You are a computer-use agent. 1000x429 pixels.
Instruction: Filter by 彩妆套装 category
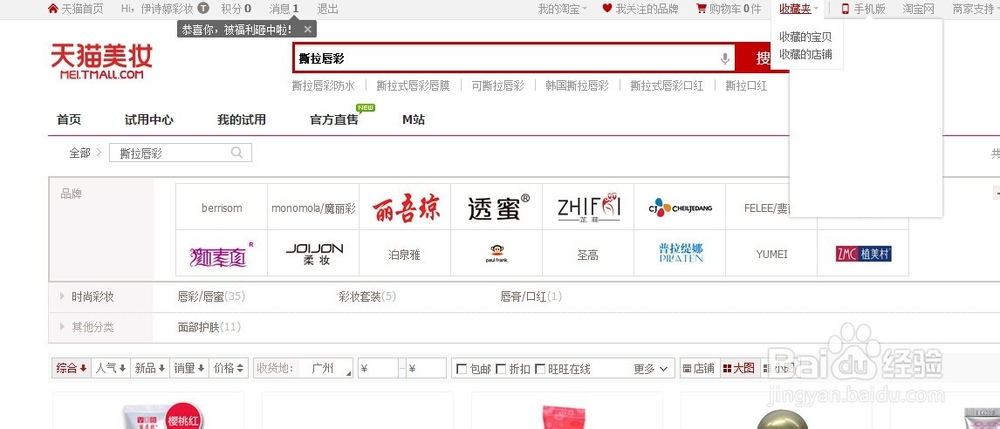coord(367,296)
